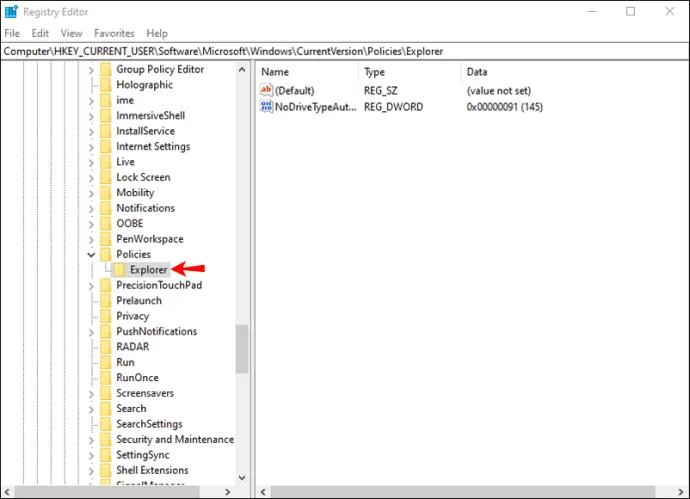
Task: Expand the ImmersiveShell key
Action: [x=91, y=116]
